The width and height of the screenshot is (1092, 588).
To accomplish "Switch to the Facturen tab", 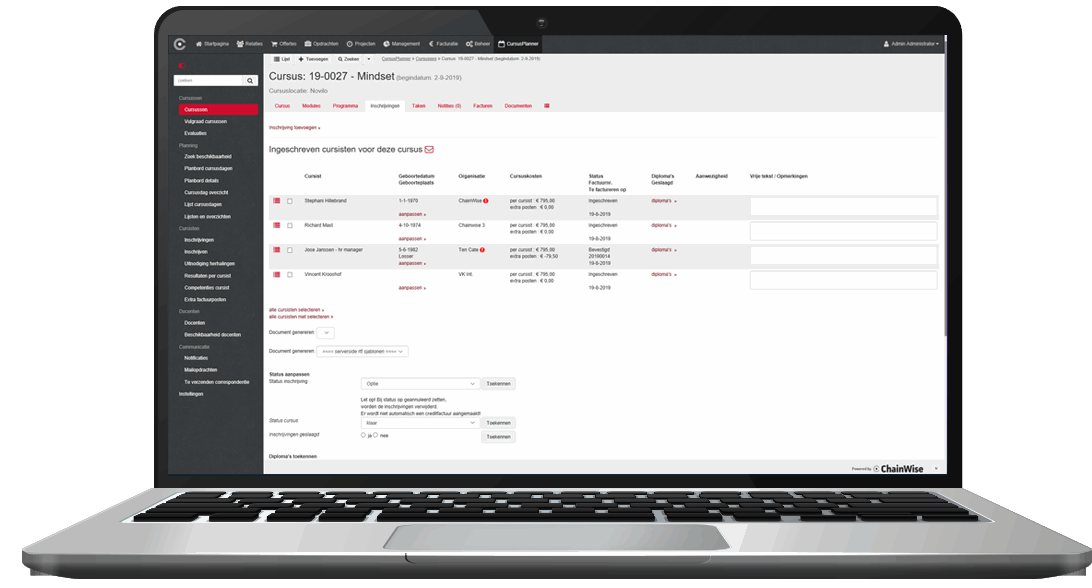I will (483, 105).
